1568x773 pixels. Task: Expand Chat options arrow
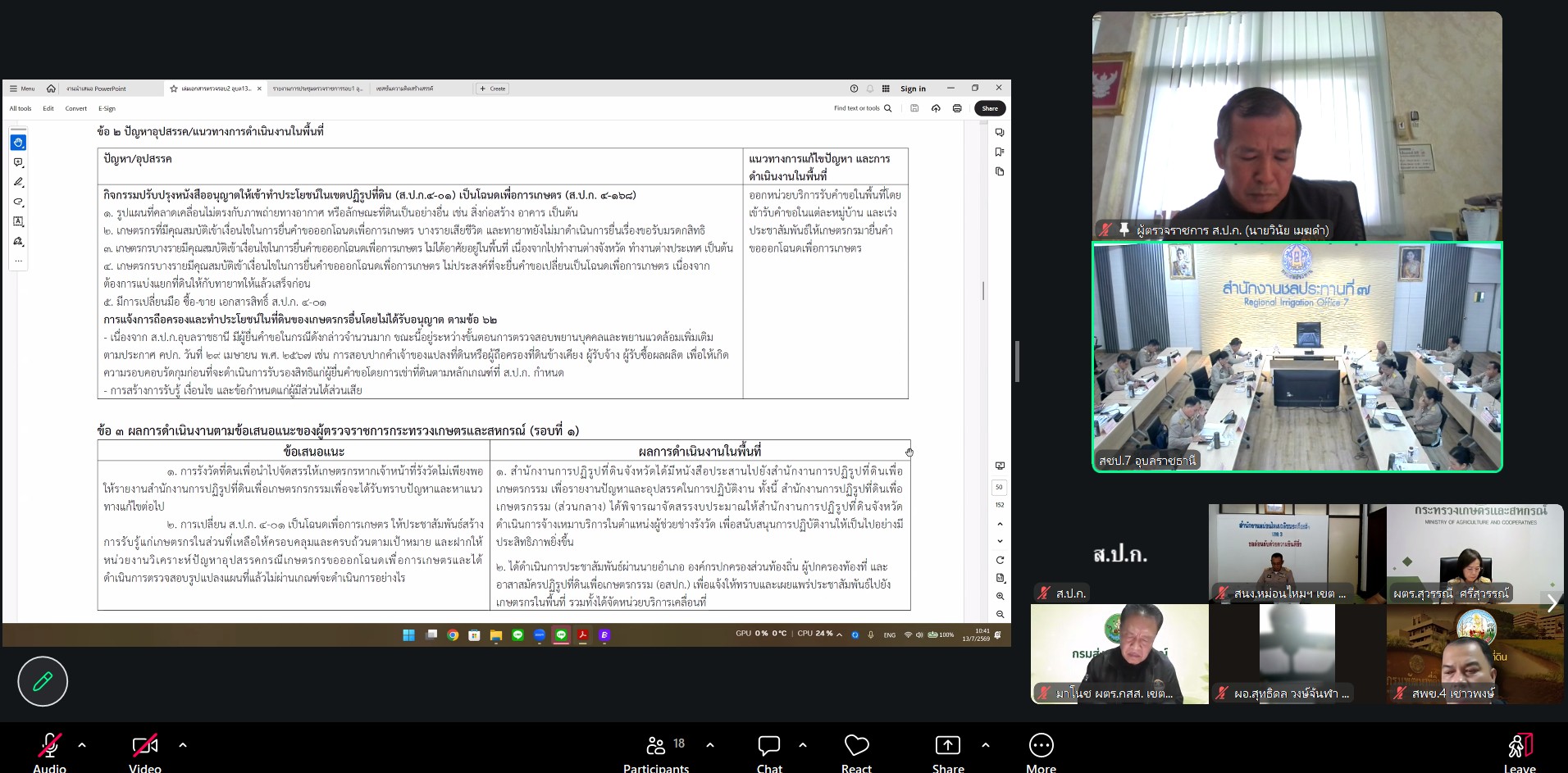point(803,745)
